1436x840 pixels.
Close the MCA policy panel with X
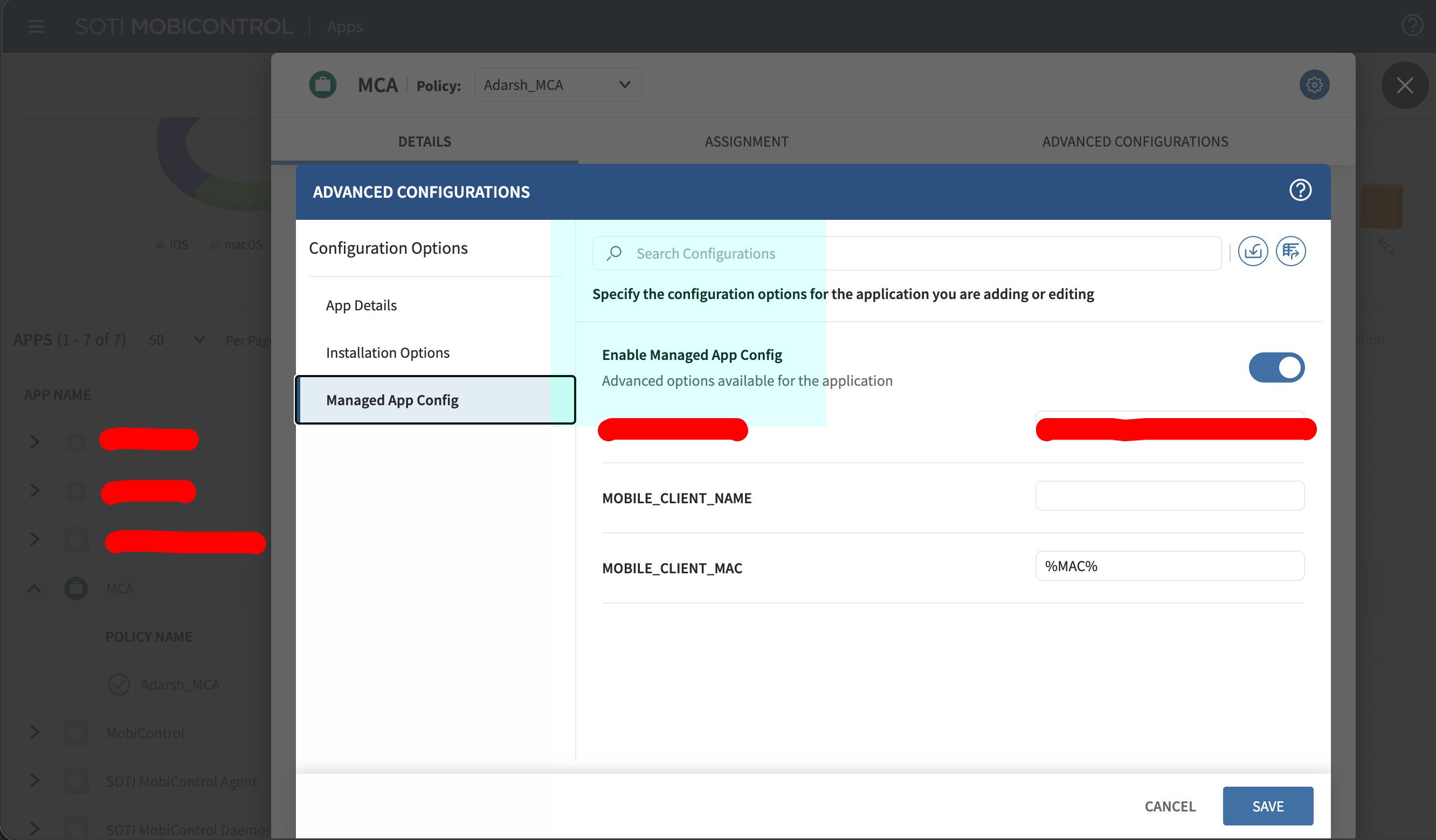tap(1405, 86)
